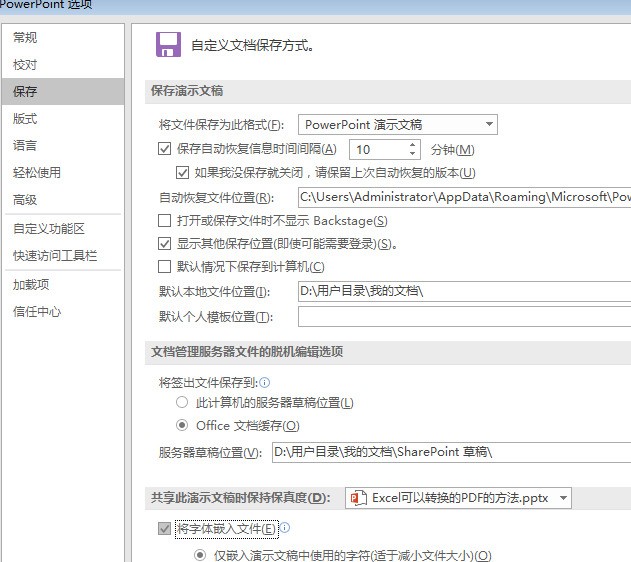The image size is (631, 562).
Task: Increase the AutoRecover interval with up arrow
Action: 412,145
